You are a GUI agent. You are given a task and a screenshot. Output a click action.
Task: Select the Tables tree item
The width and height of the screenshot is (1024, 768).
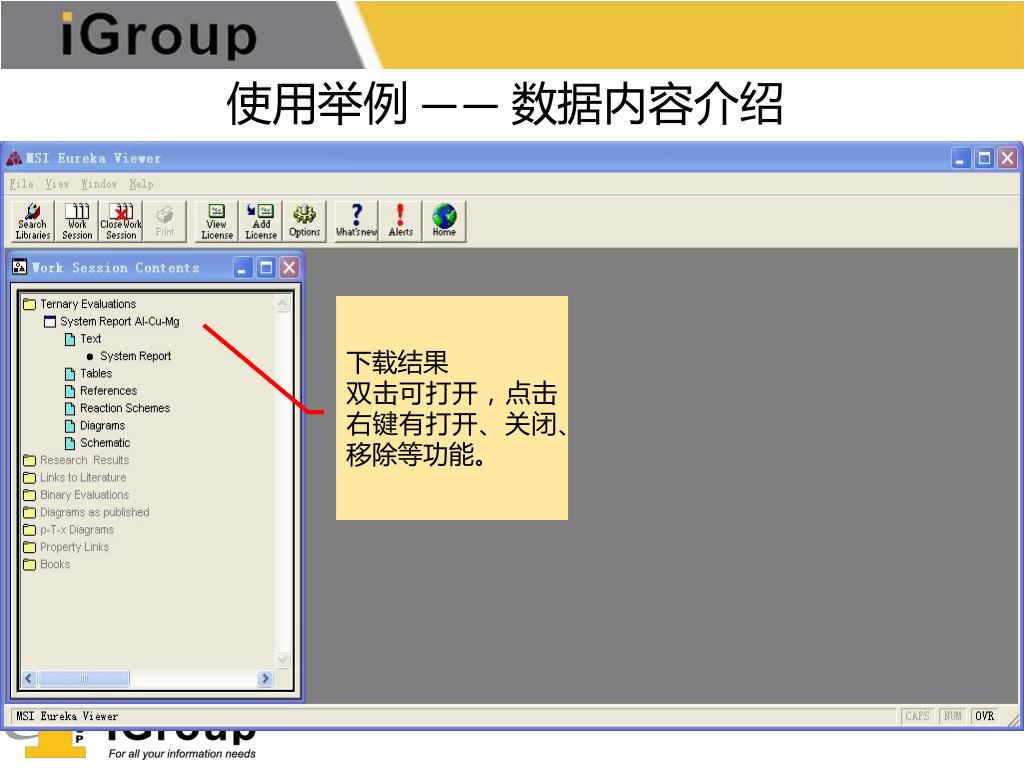point(96,374)
